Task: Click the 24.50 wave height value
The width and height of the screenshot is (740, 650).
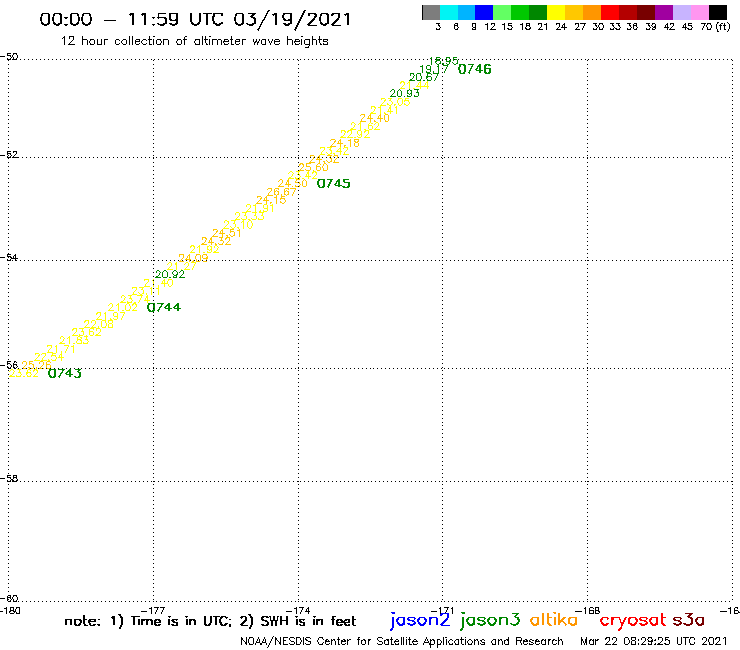Action: coord(293,184)
